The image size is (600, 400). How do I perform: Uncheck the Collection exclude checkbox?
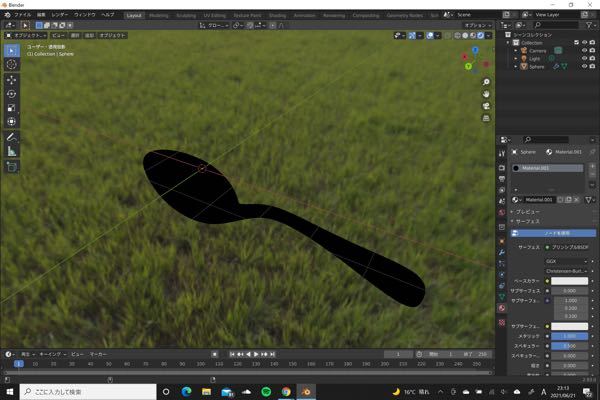[576, 42]
